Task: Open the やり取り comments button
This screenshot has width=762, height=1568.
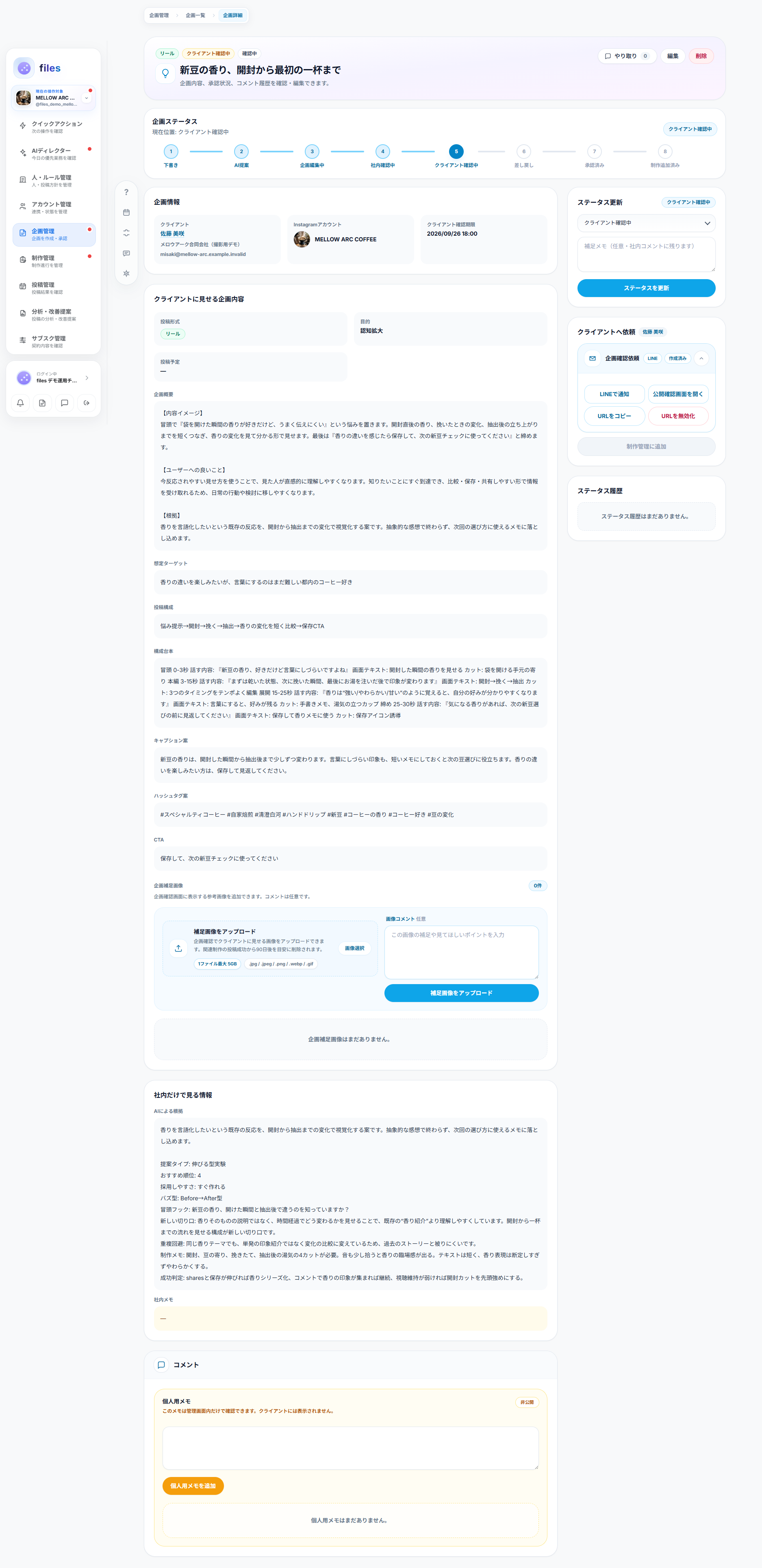Action: coord(627,56)
